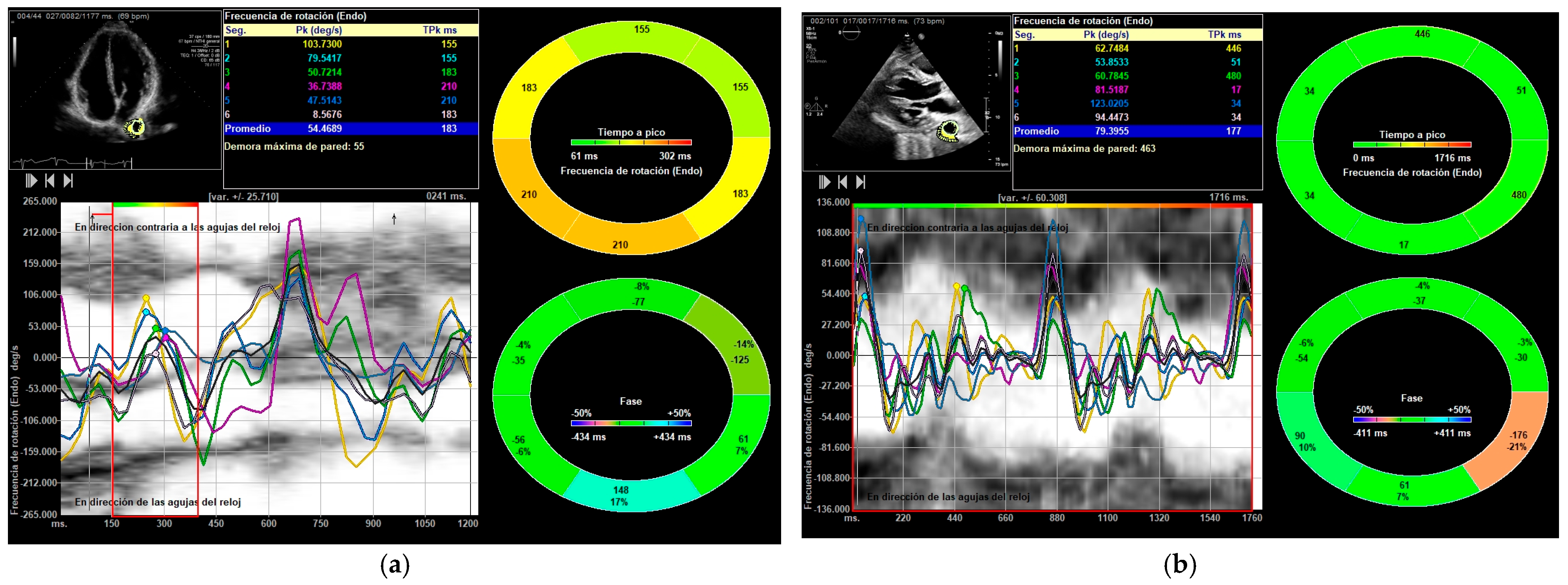This screenshot has width=1568, height=585.
Task: Click Fase color scale in right panel
Action: tap(1411, 419)
